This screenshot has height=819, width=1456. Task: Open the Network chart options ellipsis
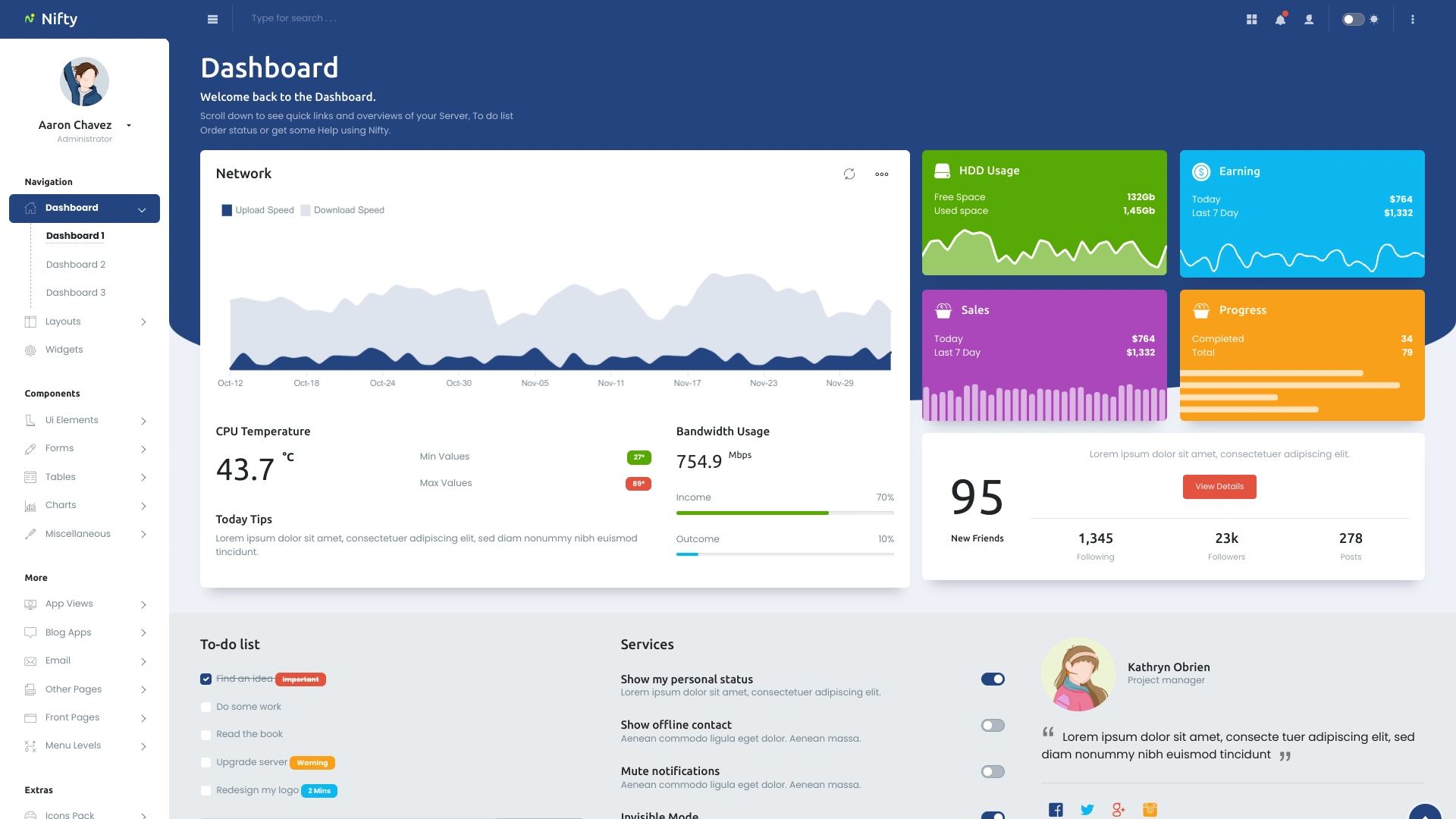[x=882, y=174]
